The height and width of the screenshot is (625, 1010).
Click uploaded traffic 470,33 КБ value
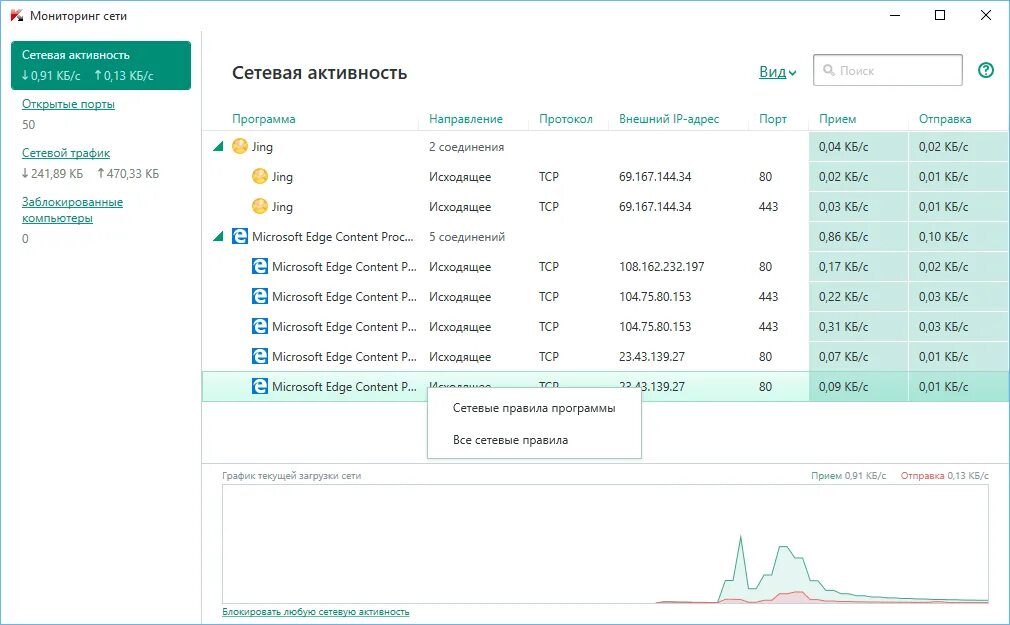(128, 173)
